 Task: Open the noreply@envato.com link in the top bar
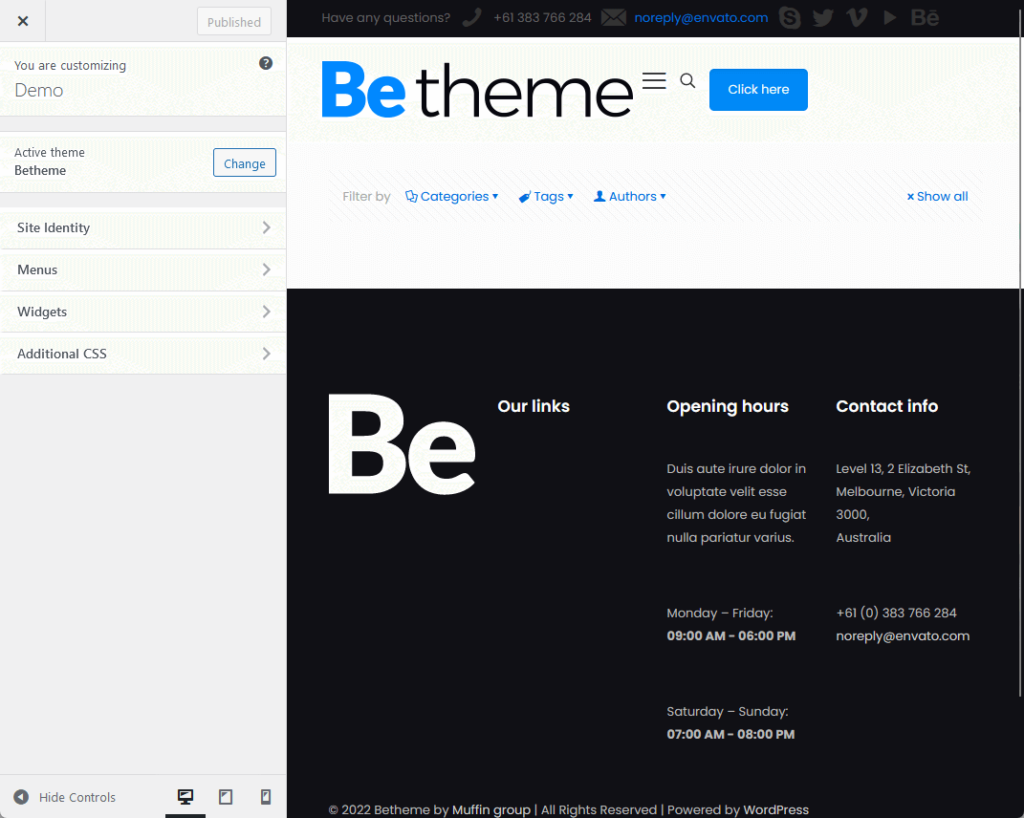[x=701, y=18]
